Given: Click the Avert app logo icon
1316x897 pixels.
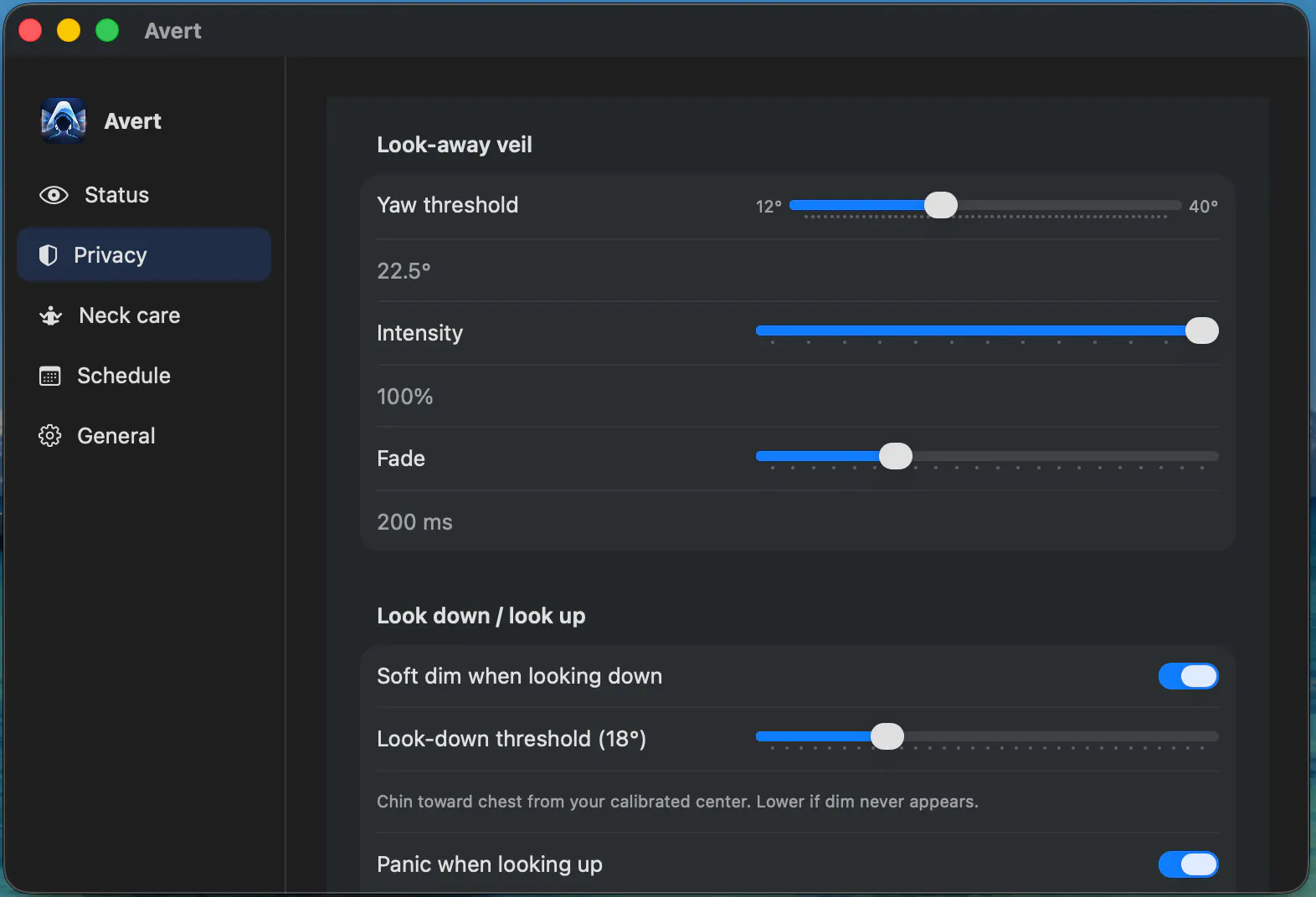Looking at the screenshot, I should [64, 121].
